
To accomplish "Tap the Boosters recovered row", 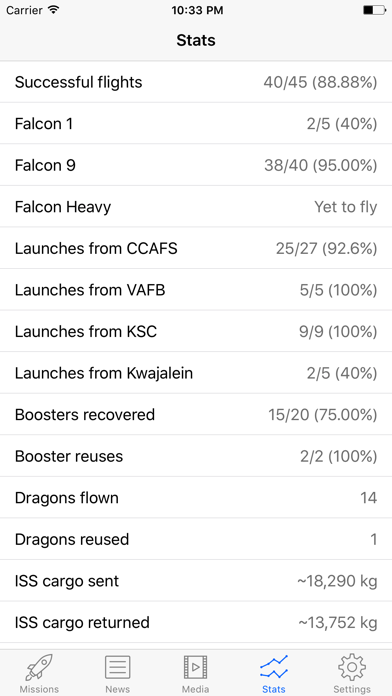I will pos(196,415).
